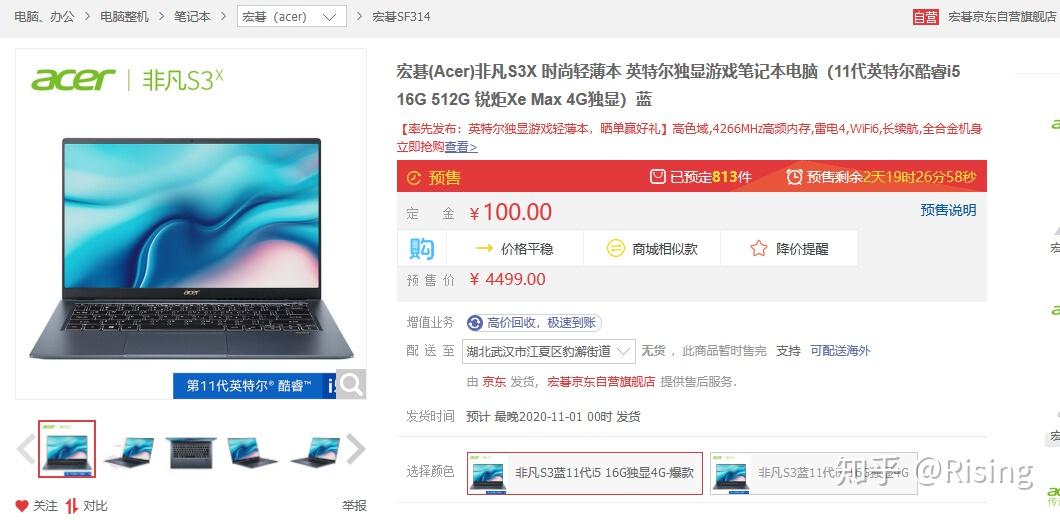Click the 查看> link in promo text
The image size is (1060, 520).
[461, 147]
